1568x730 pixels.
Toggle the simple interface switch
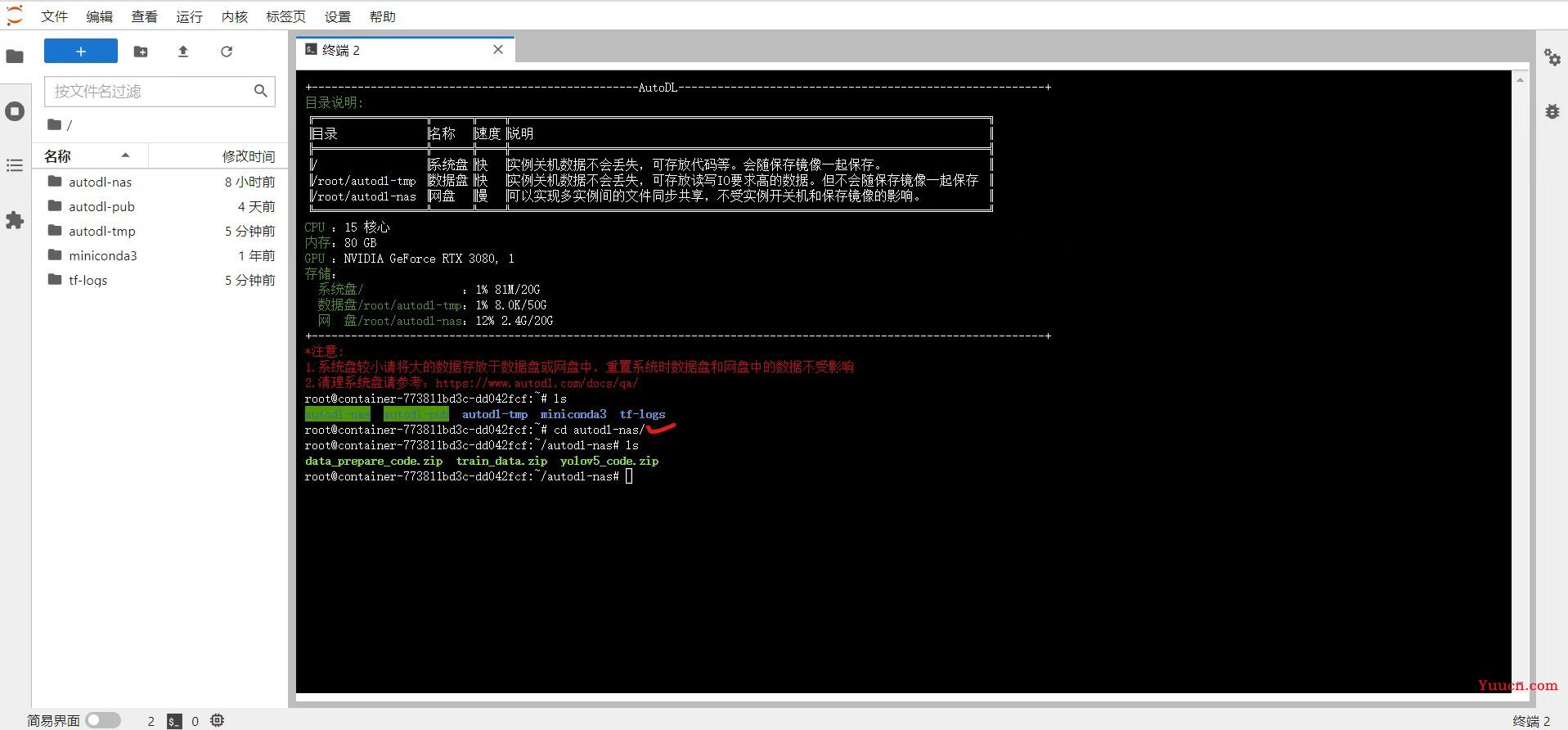pos(103,720)
